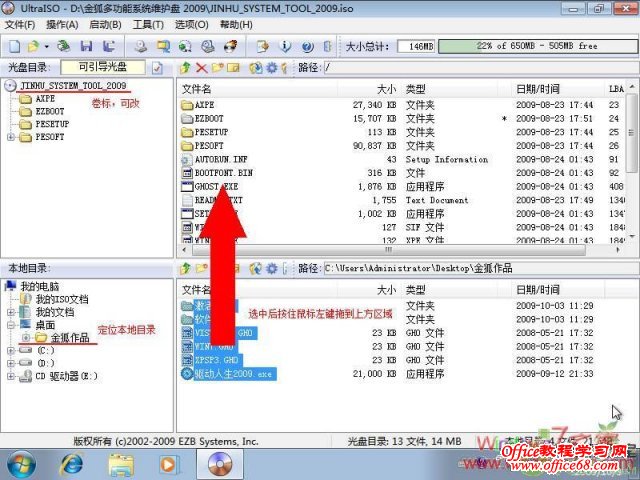Open the Windows Start button
Viewport: 640px width, 480px height.
pyautogui.click(x=21, y=464)
